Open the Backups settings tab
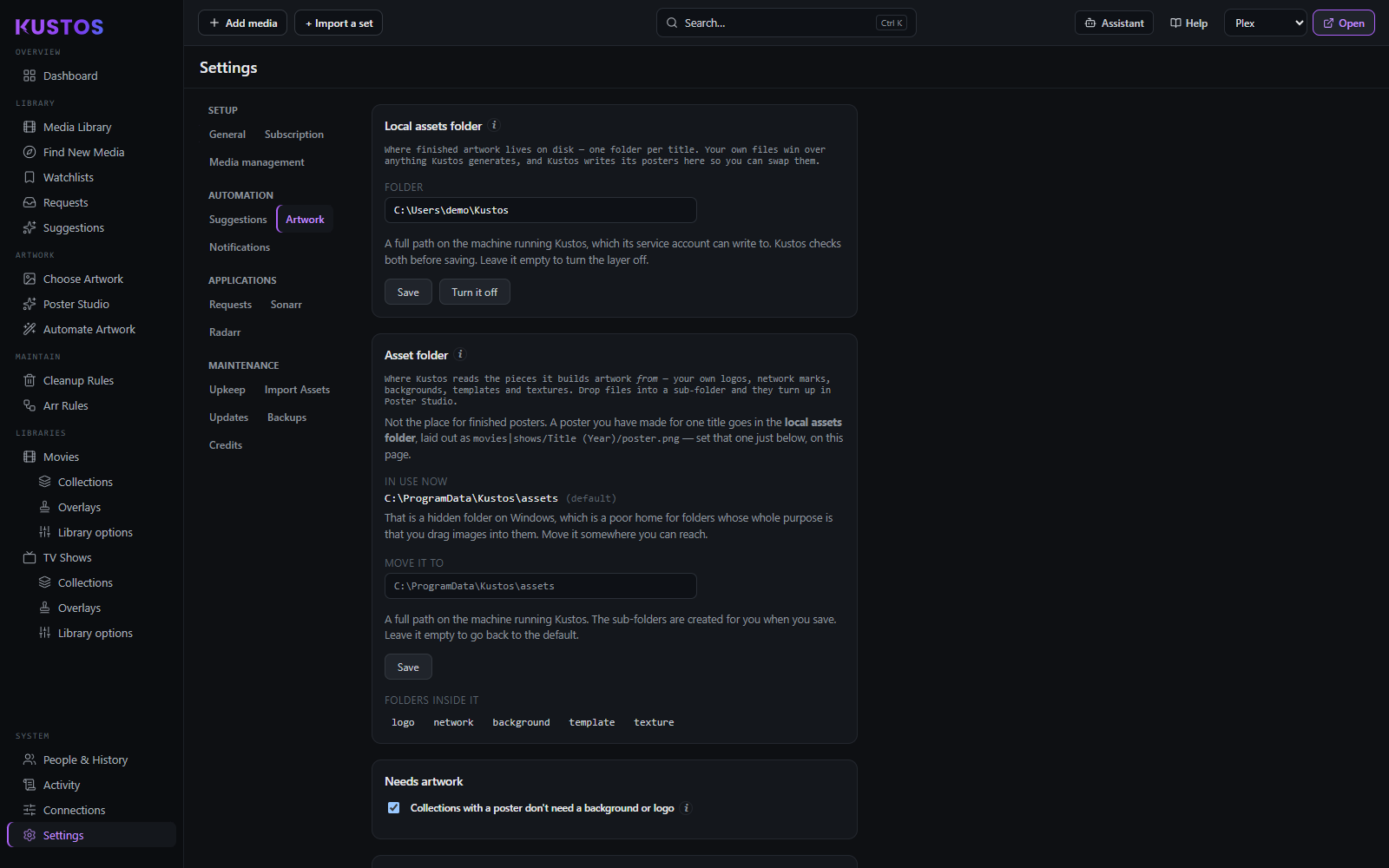1389x868 pixels. coord(286,418)
